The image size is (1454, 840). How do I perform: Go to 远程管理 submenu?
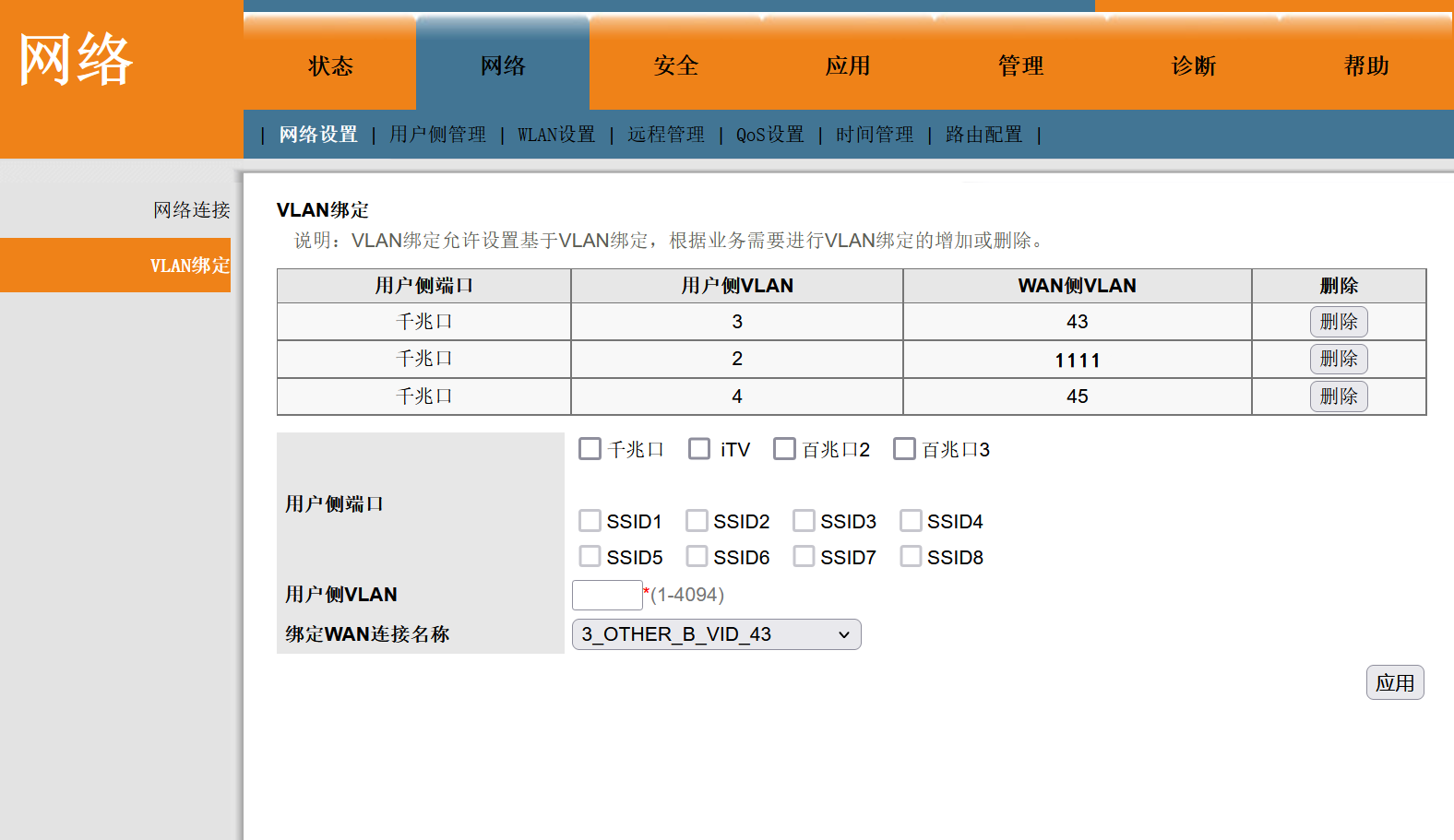(x=665, y=135)
